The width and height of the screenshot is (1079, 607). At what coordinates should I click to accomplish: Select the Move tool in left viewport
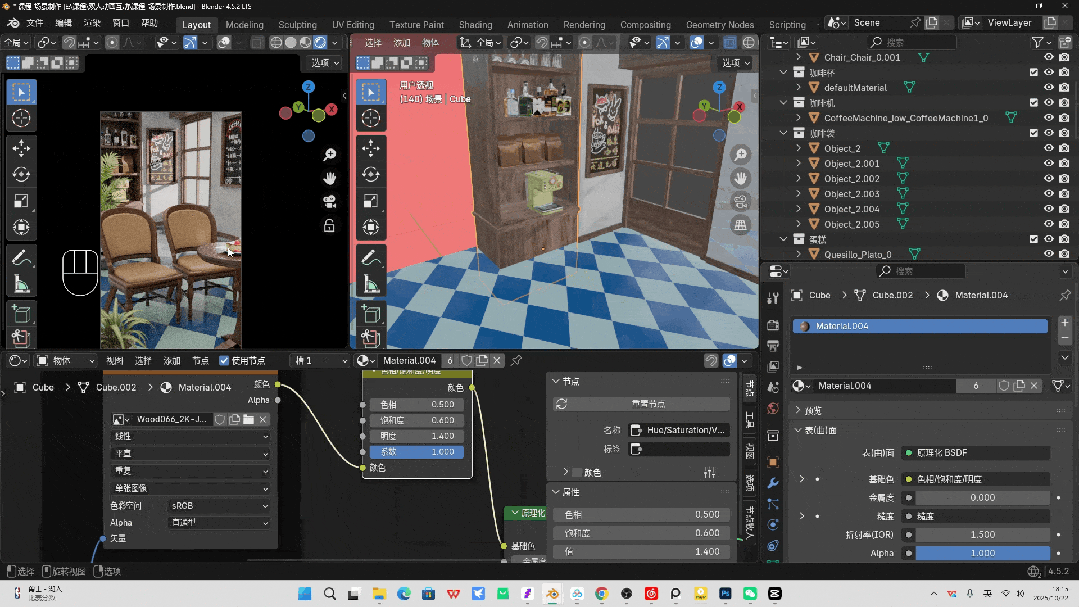point(21,147)
